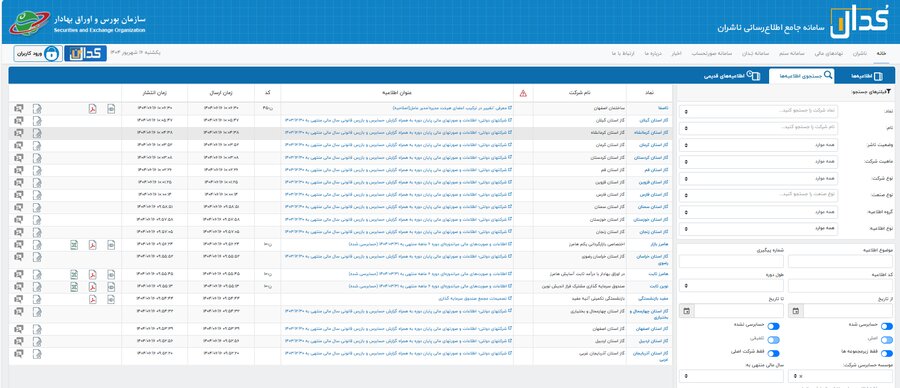900x388 pixels.
Task: Click the document icon in گاز استان گیلان row
Action: (x=37, y=121)
